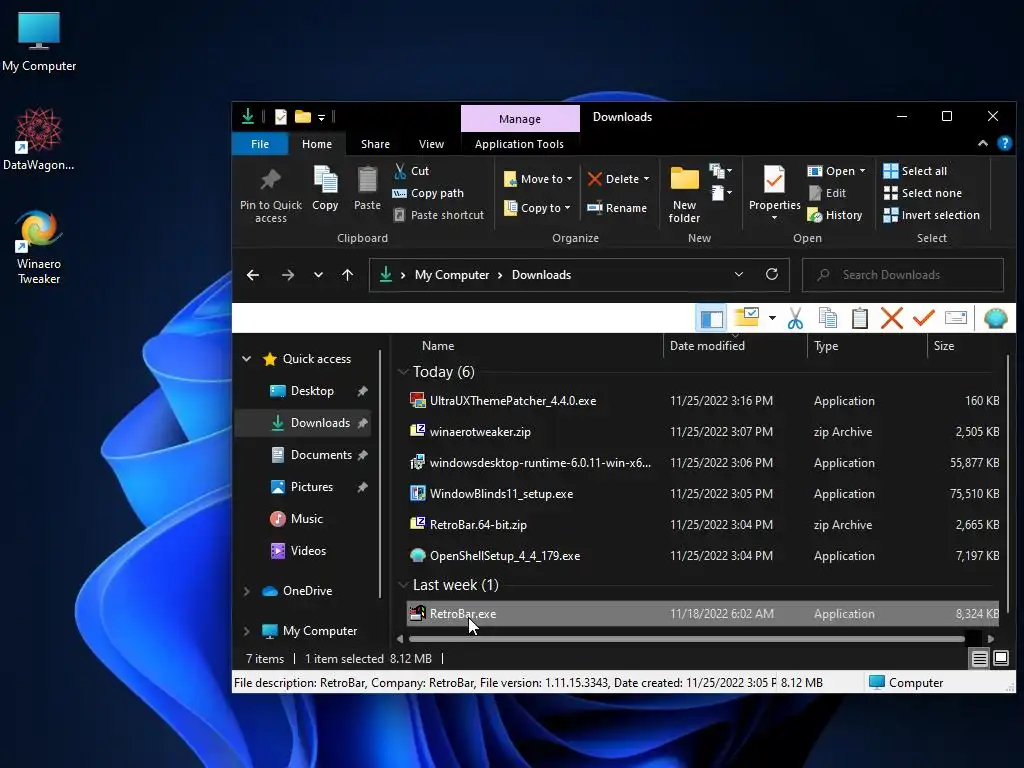
Task: Click Paste clipboard icon in Open-Shell toolbar
Action: pos(859,319)
